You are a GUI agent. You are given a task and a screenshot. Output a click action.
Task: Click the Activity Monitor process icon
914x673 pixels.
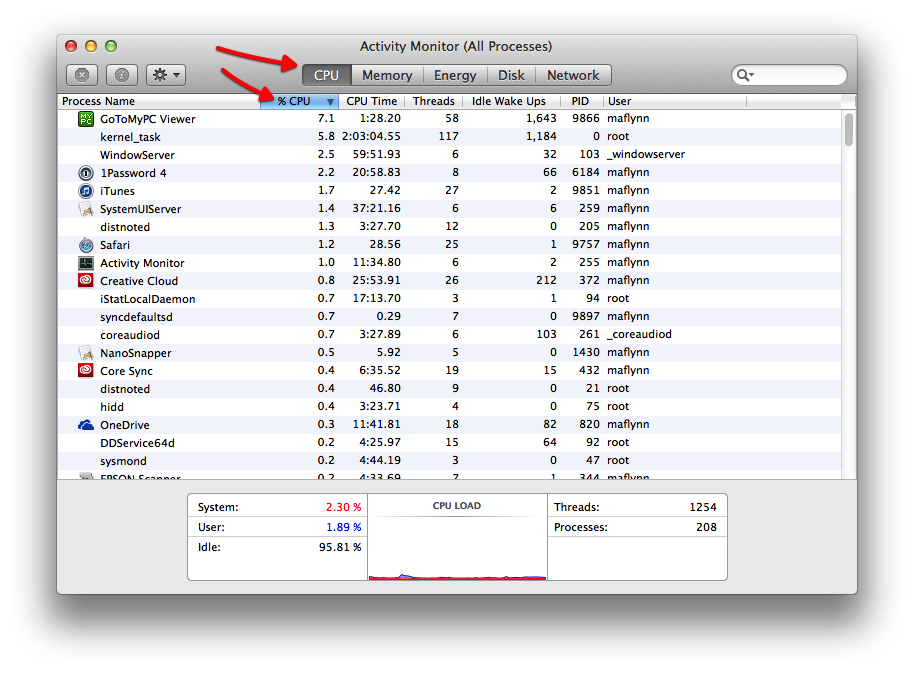pyautogui.click(x=86, y=263)
